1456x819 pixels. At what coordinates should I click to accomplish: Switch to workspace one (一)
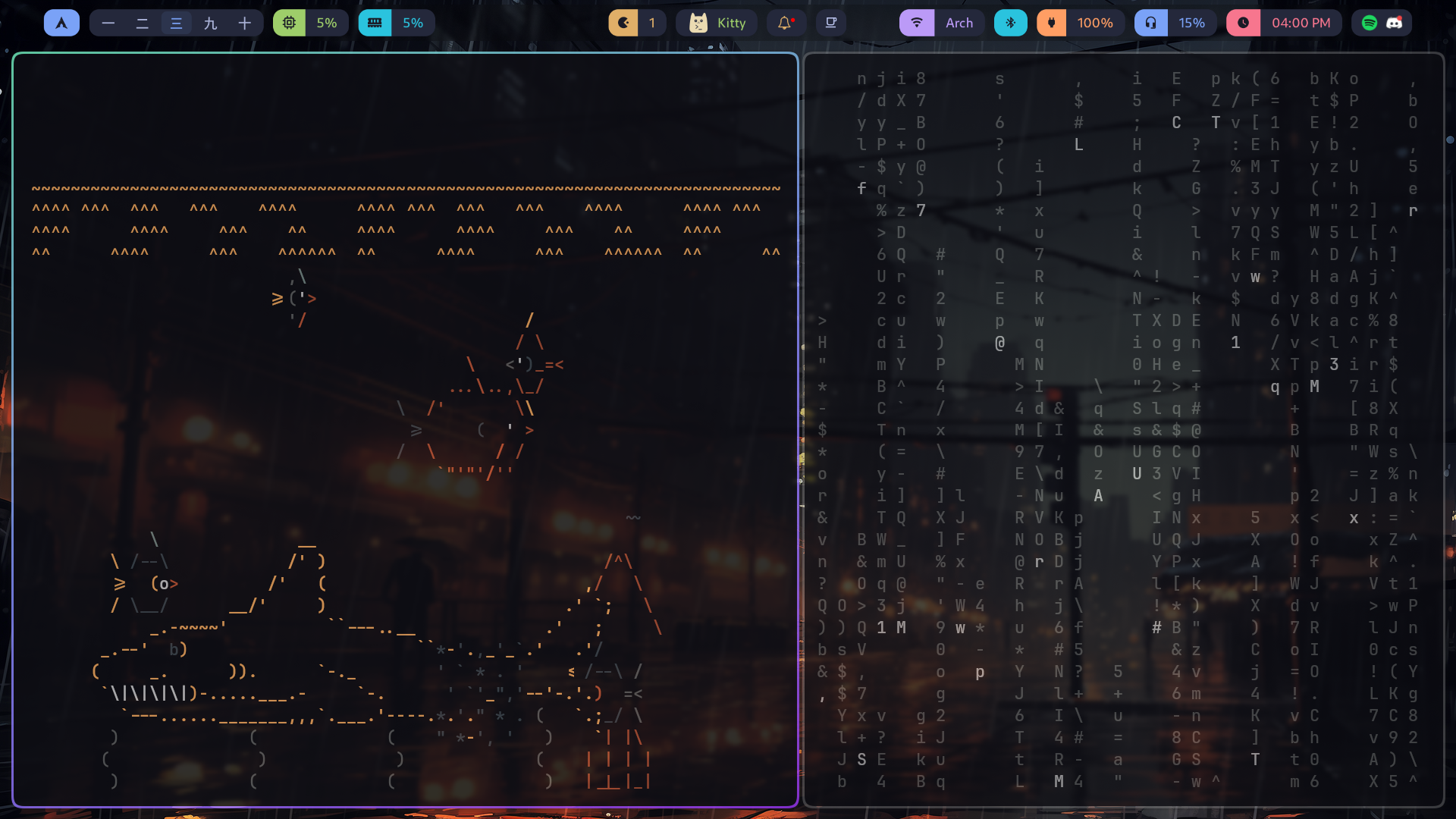[108, 23]
